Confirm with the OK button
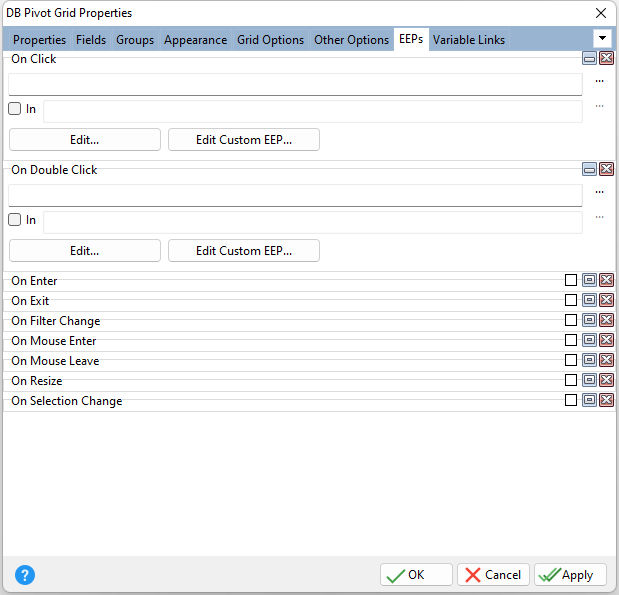This screenshot has height=595, width=619. pos(416,574)
